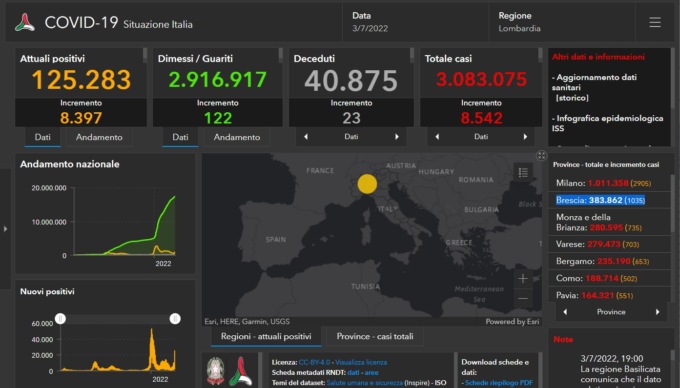Open Infografica epidemiologica ISS link

tap(607, 123)
